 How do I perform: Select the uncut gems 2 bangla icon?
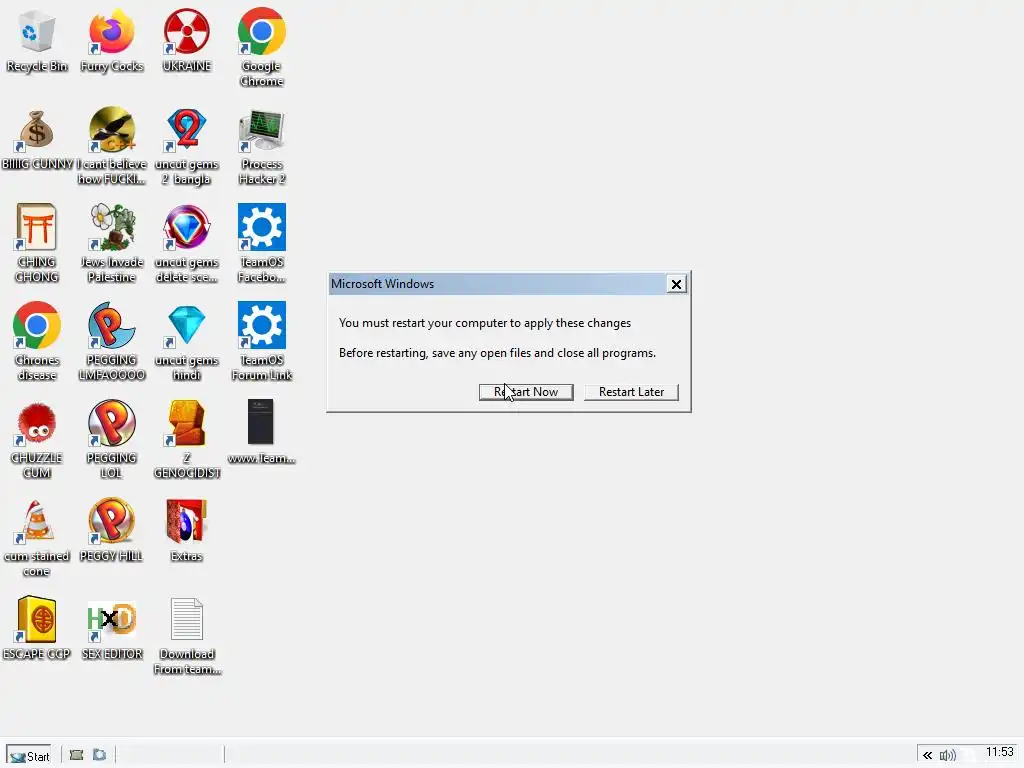(x=187, y=129)
